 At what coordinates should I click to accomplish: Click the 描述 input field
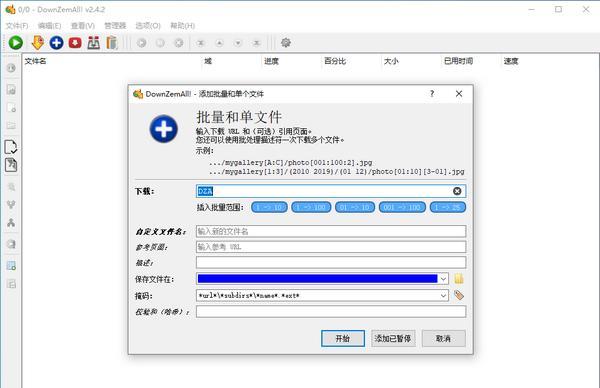331,262
